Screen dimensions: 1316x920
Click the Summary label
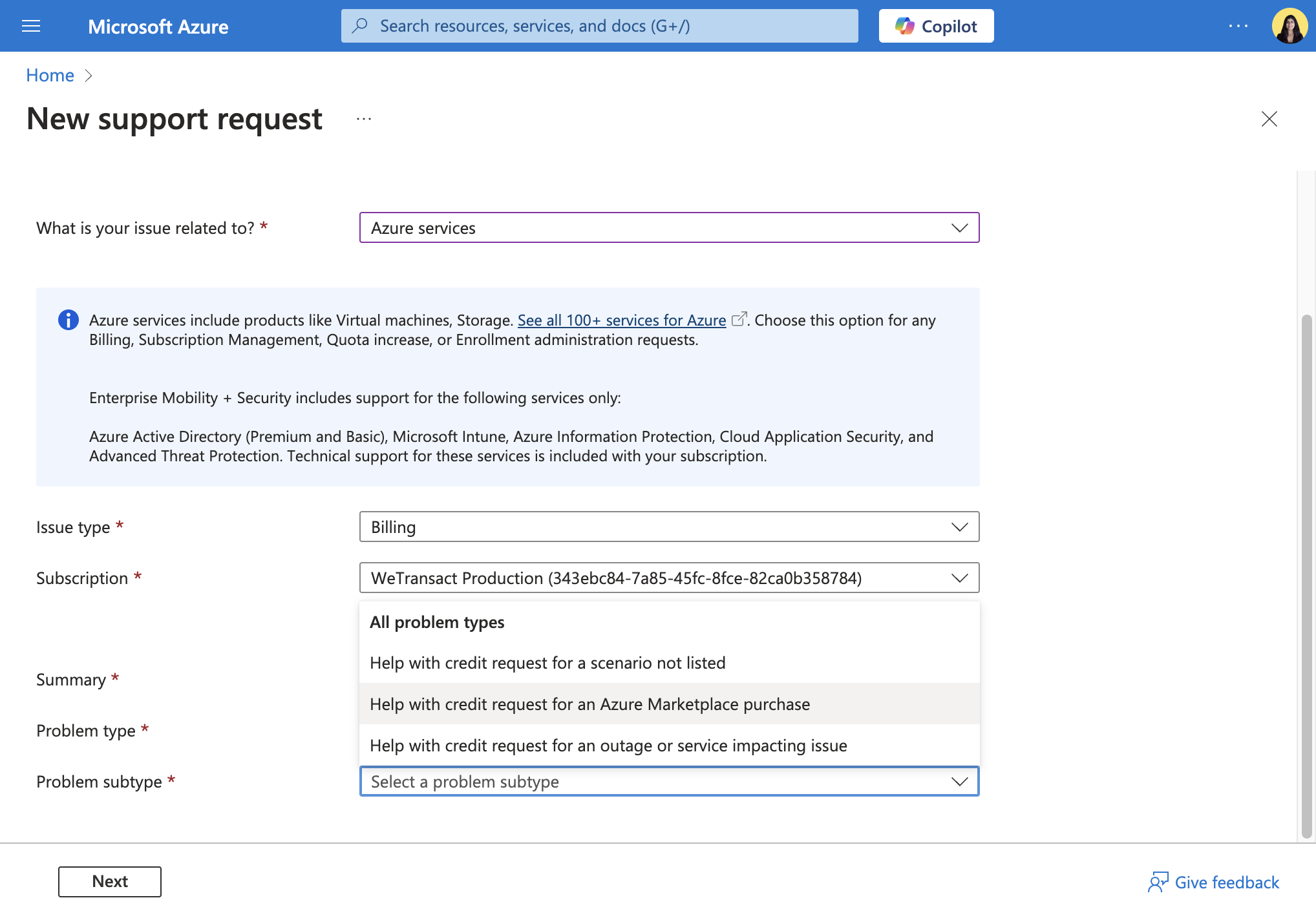(x=71, y=680)
